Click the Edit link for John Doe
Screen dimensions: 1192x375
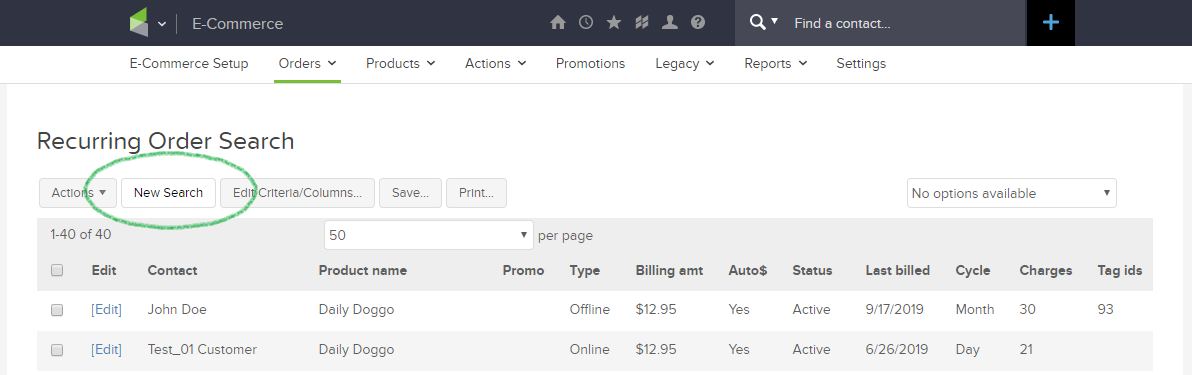point(106,310)
